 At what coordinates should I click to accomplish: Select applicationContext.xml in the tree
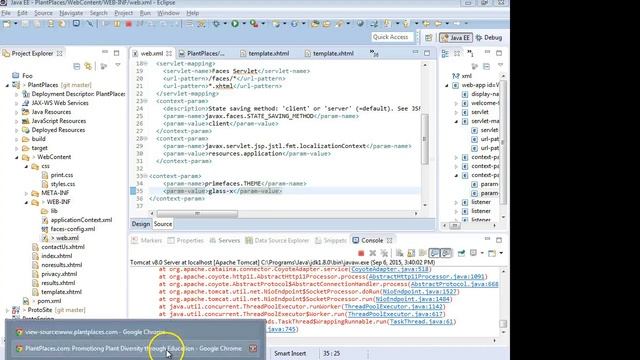click(81, 220)
